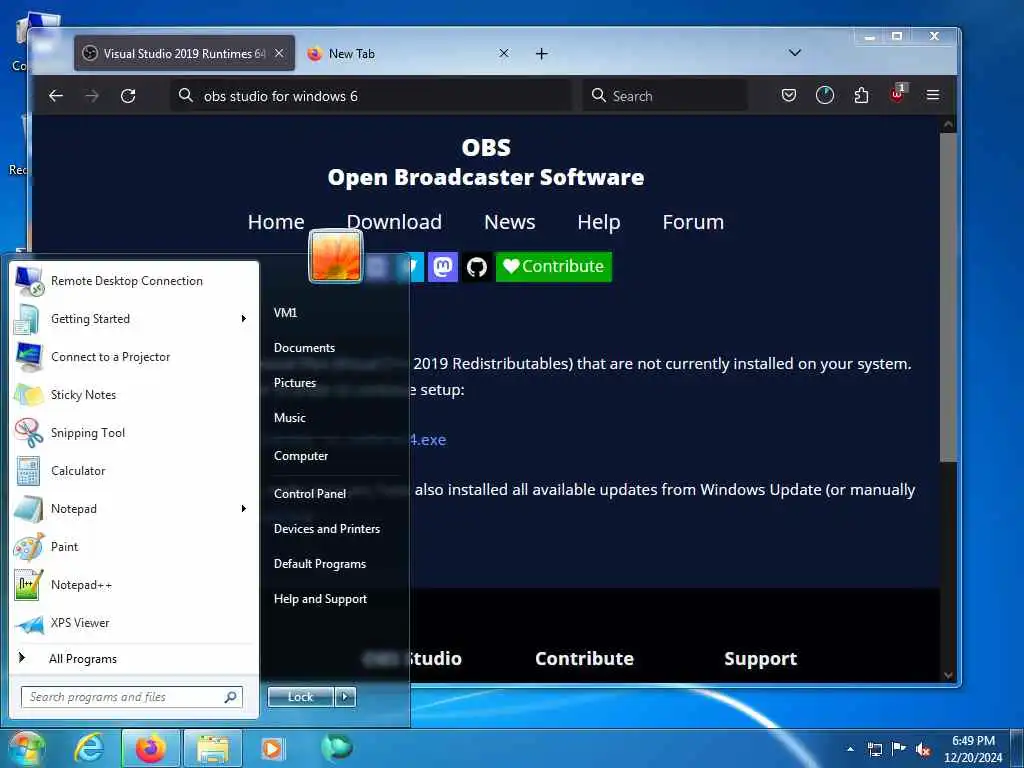Open the OBS Download link
The image size is (1024, 768).
(394, 222)
